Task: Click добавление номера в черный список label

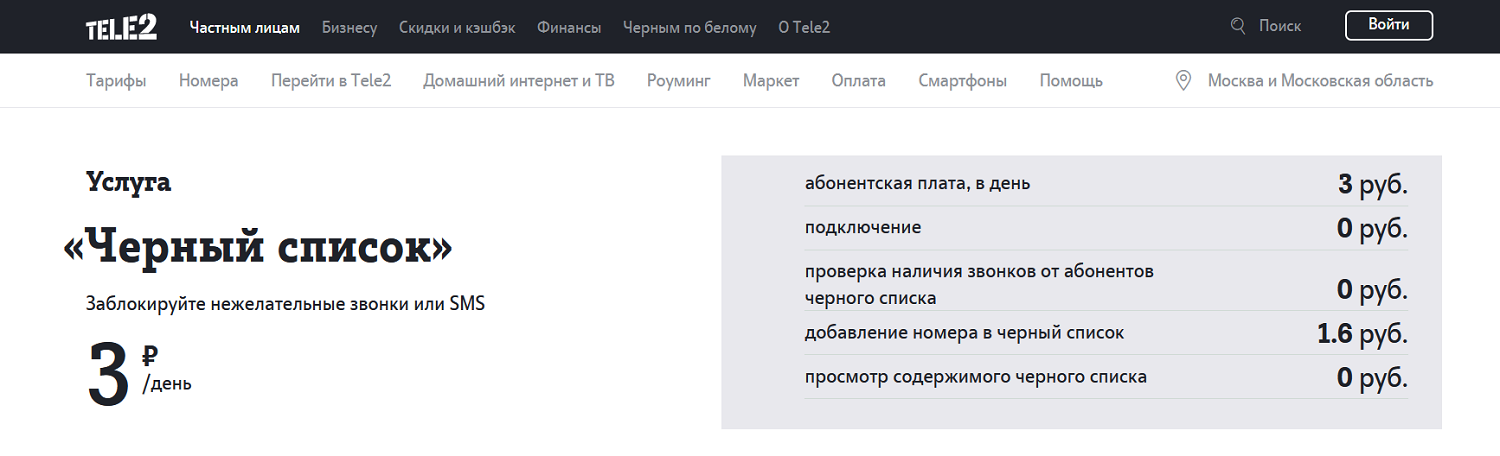Action: (965, 333)
